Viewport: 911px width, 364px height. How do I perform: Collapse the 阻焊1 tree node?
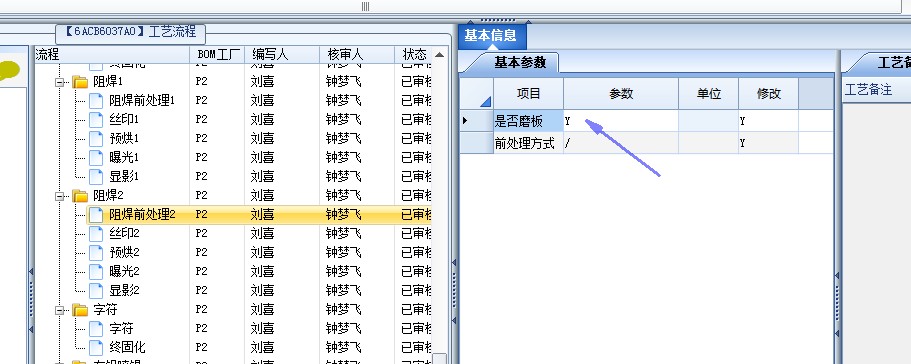(59, 82)
